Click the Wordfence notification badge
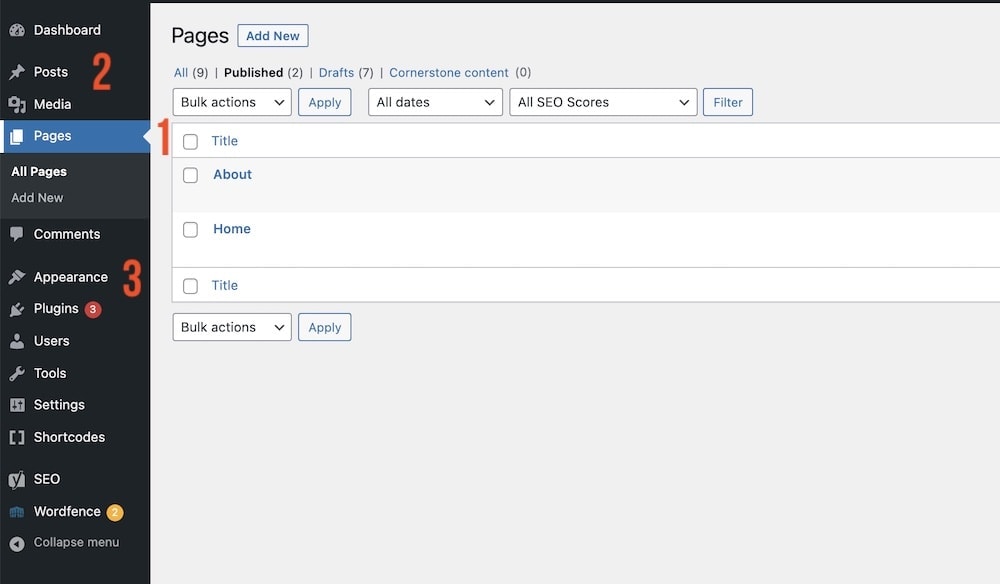The image size is (1000, 584). click(115, 512)
